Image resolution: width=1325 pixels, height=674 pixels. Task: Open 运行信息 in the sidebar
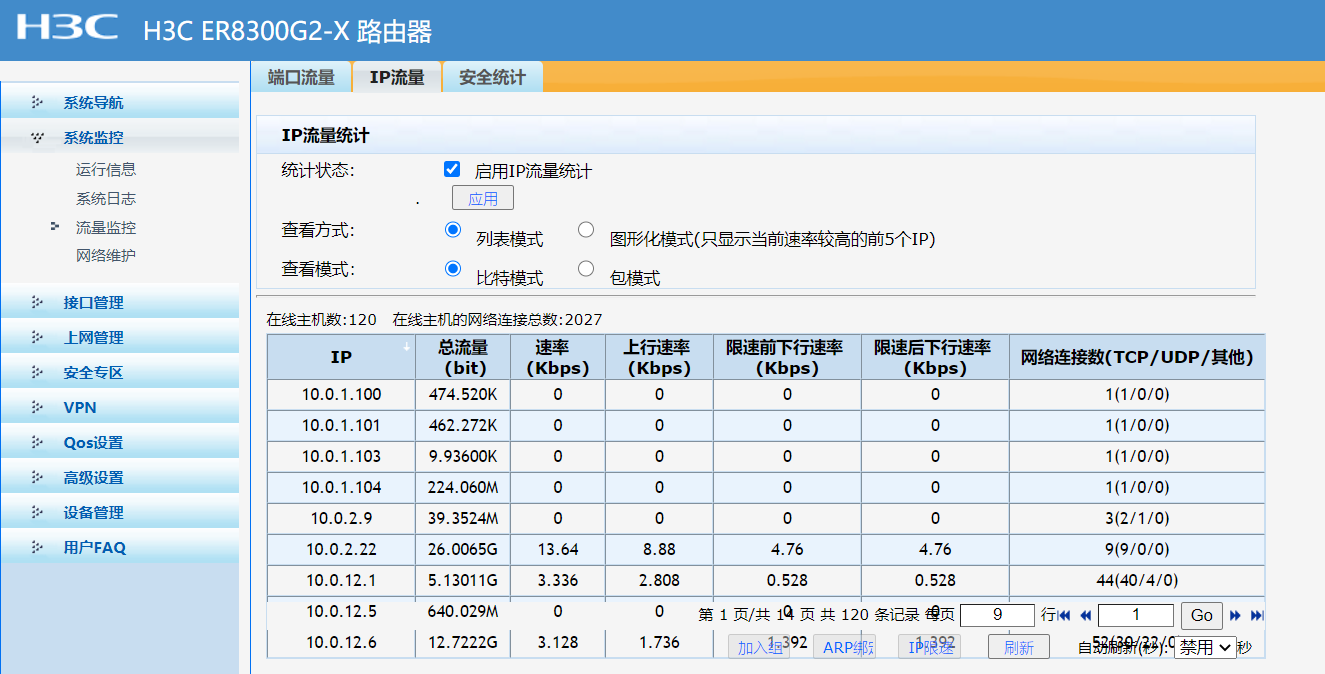coord(106,170)
